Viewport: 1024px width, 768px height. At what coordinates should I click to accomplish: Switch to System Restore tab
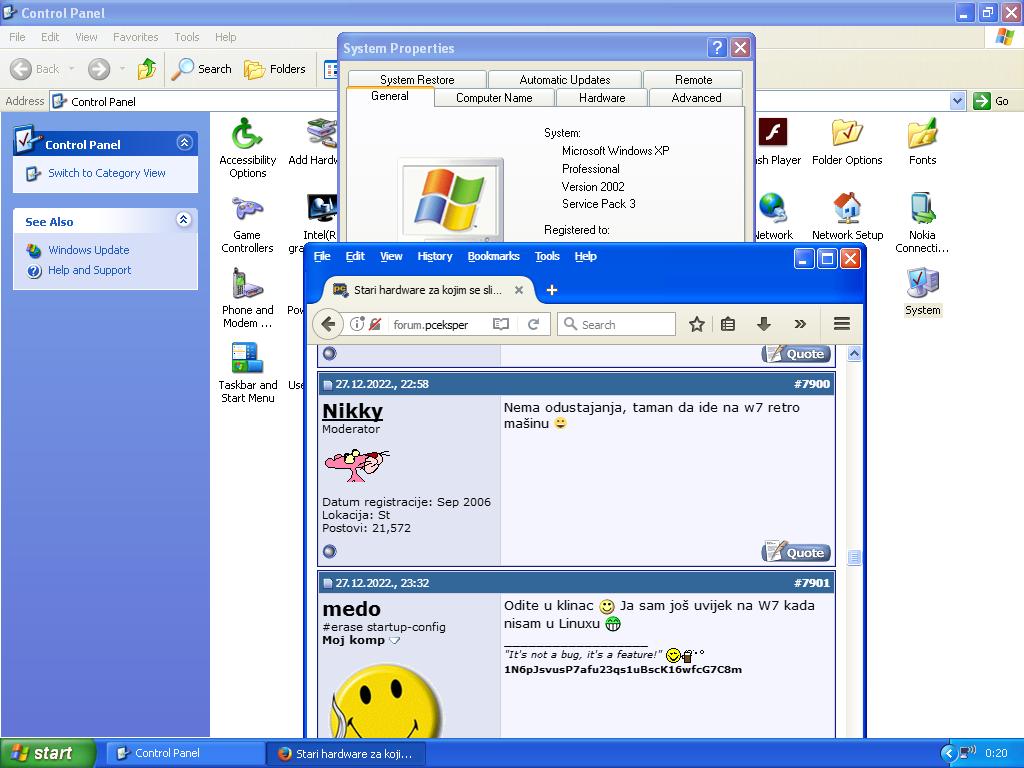[x=417, y=80]
